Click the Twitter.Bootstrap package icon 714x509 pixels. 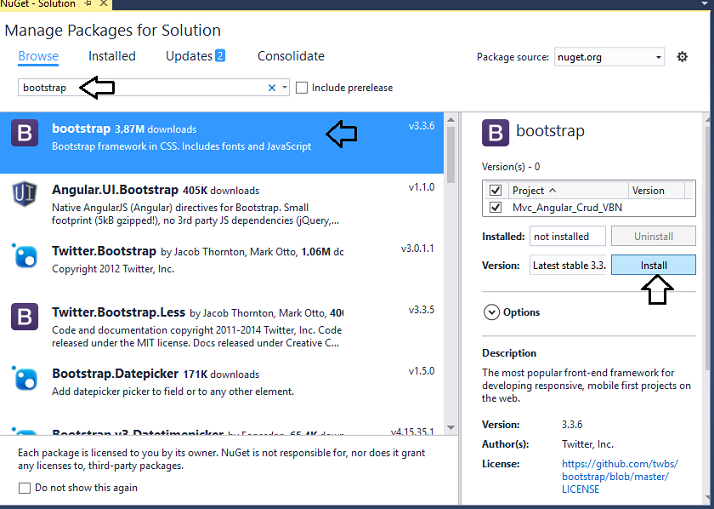(x=25, y=255)
